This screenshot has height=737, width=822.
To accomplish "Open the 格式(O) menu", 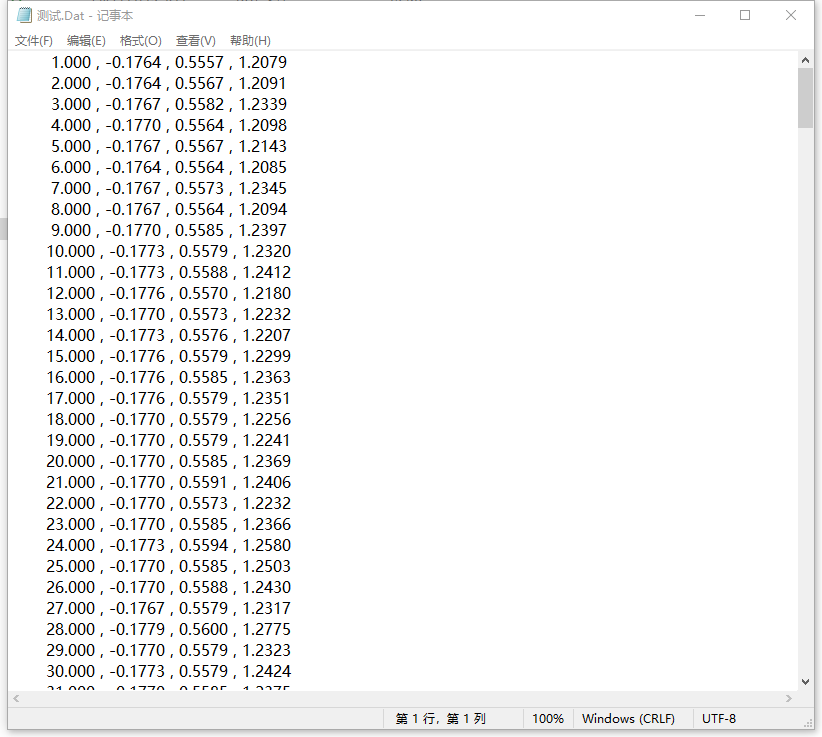I will click(x=140, y=41).
